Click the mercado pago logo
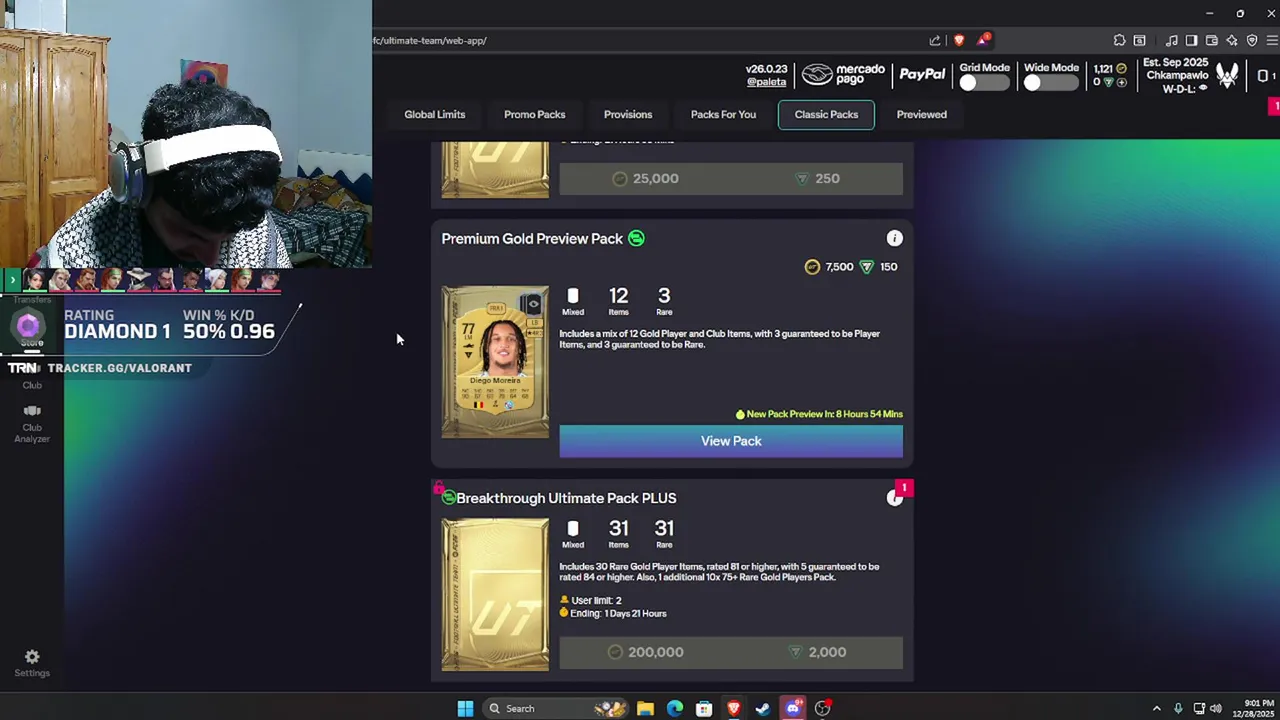 click(844, 74)
